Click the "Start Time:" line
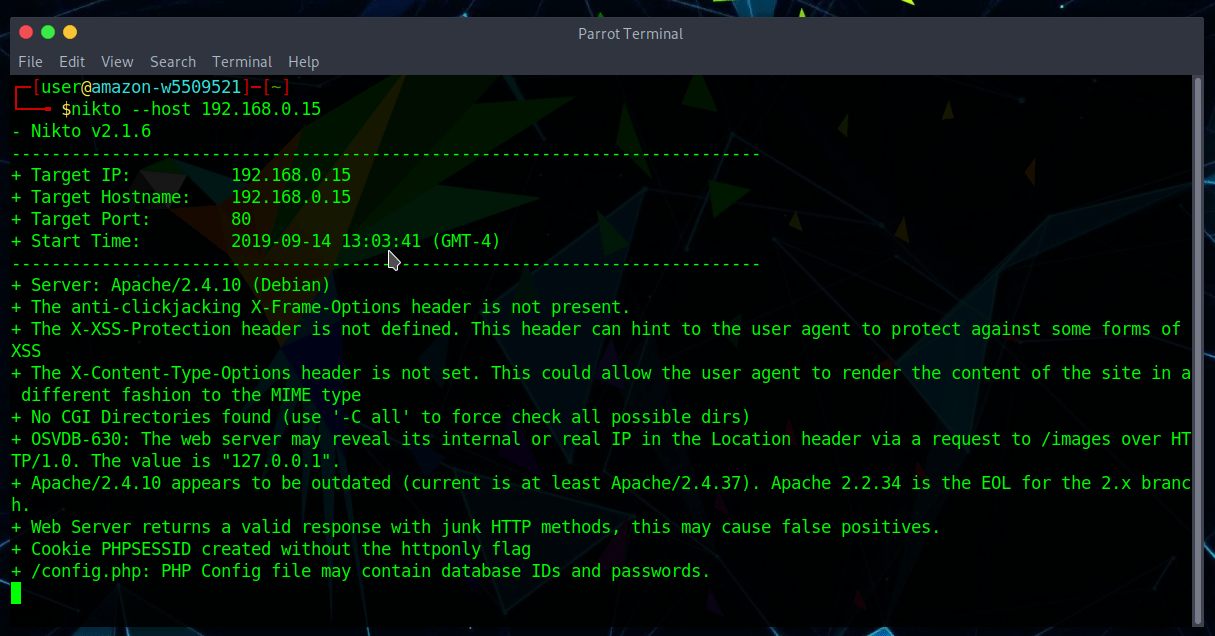The width and height of the screenshot is (1215, 636). coord(256,241)
